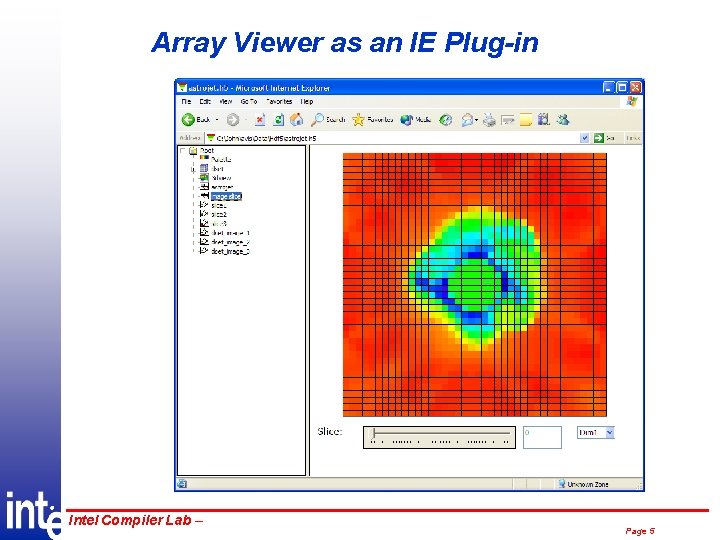
Task: Select the dset_image_2 tree item
Action: point(231,242)
